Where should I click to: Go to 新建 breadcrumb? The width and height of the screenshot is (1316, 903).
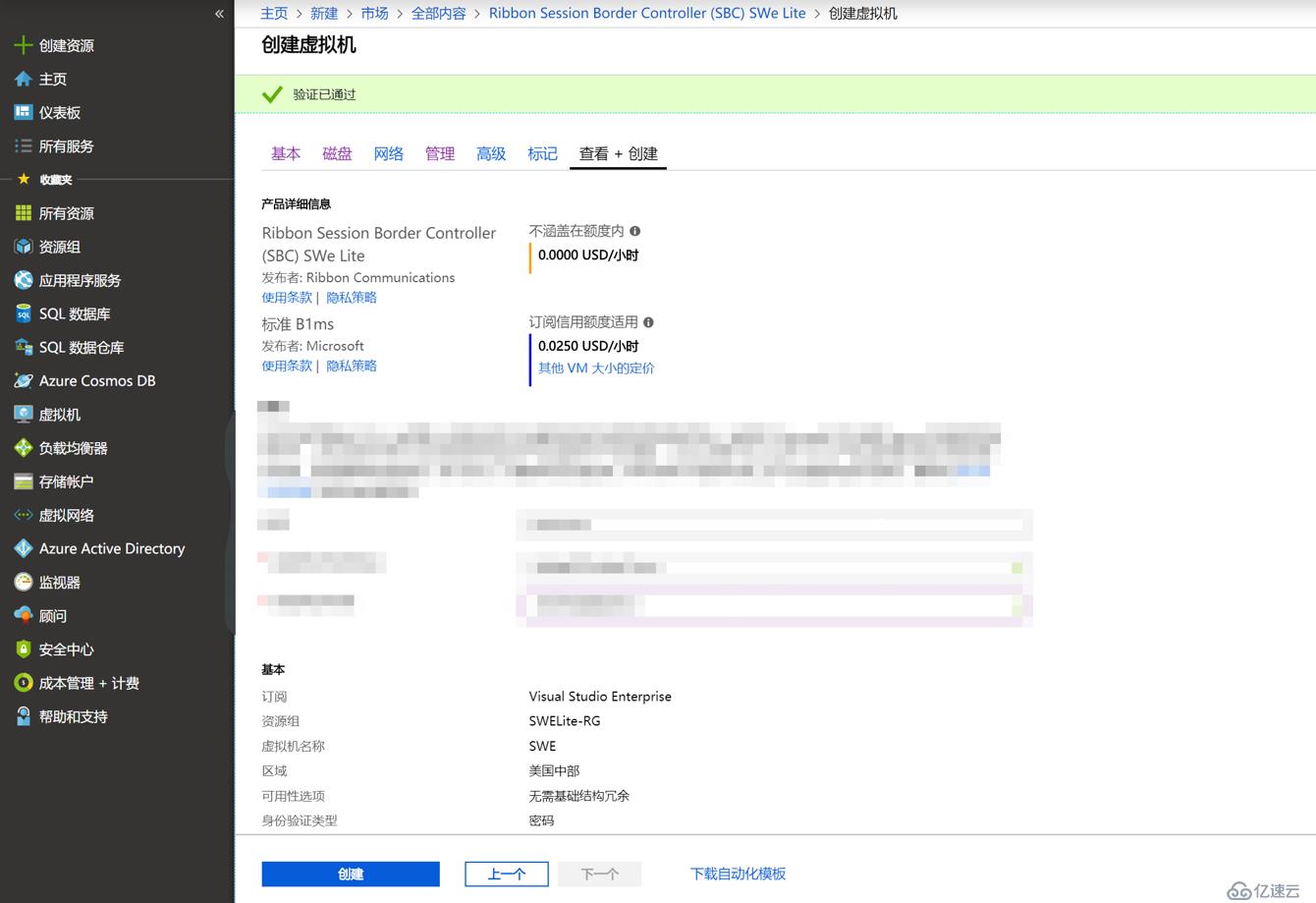(324, 13)
